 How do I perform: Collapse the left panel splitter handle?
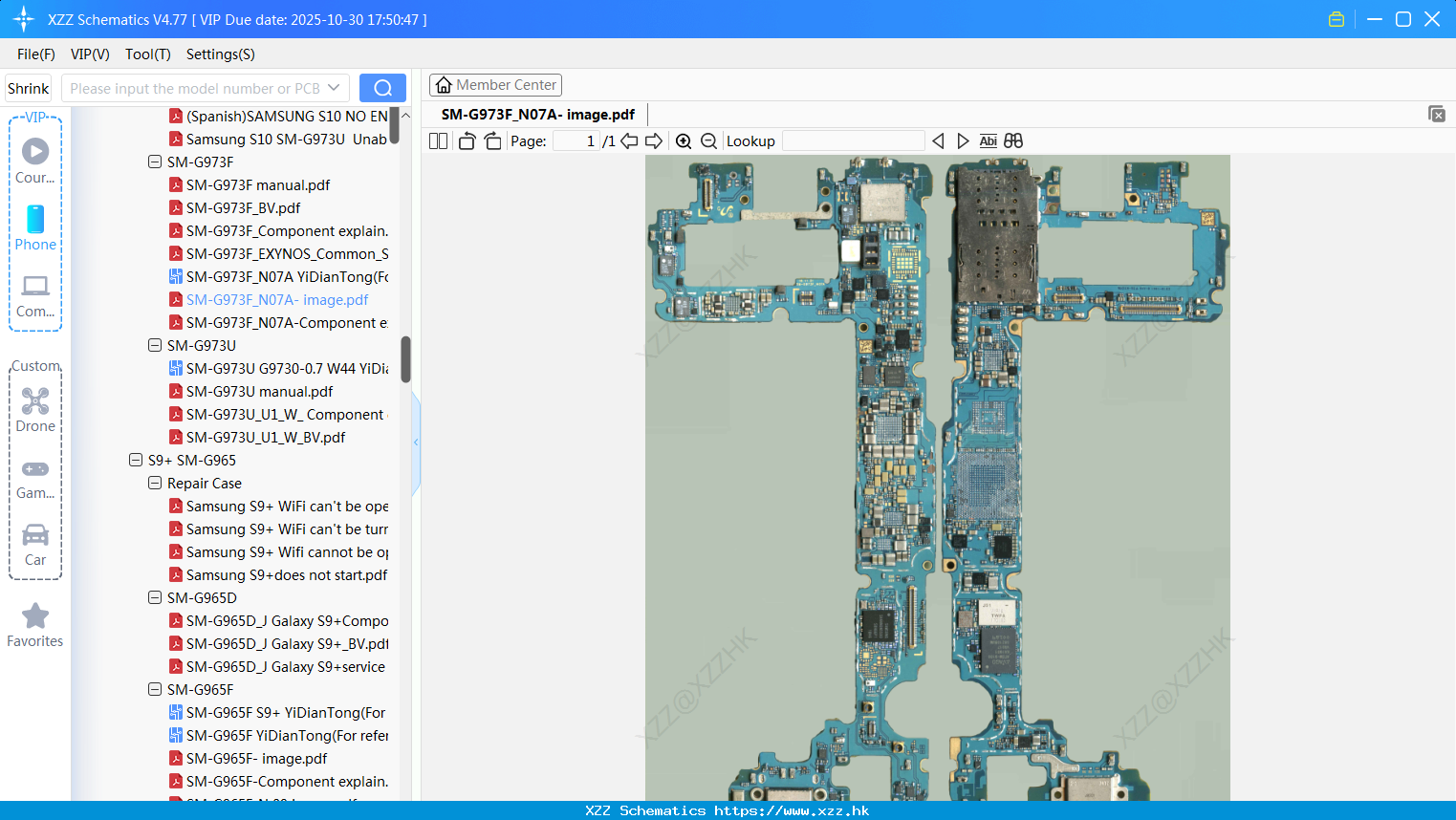[x=416, y=442]
